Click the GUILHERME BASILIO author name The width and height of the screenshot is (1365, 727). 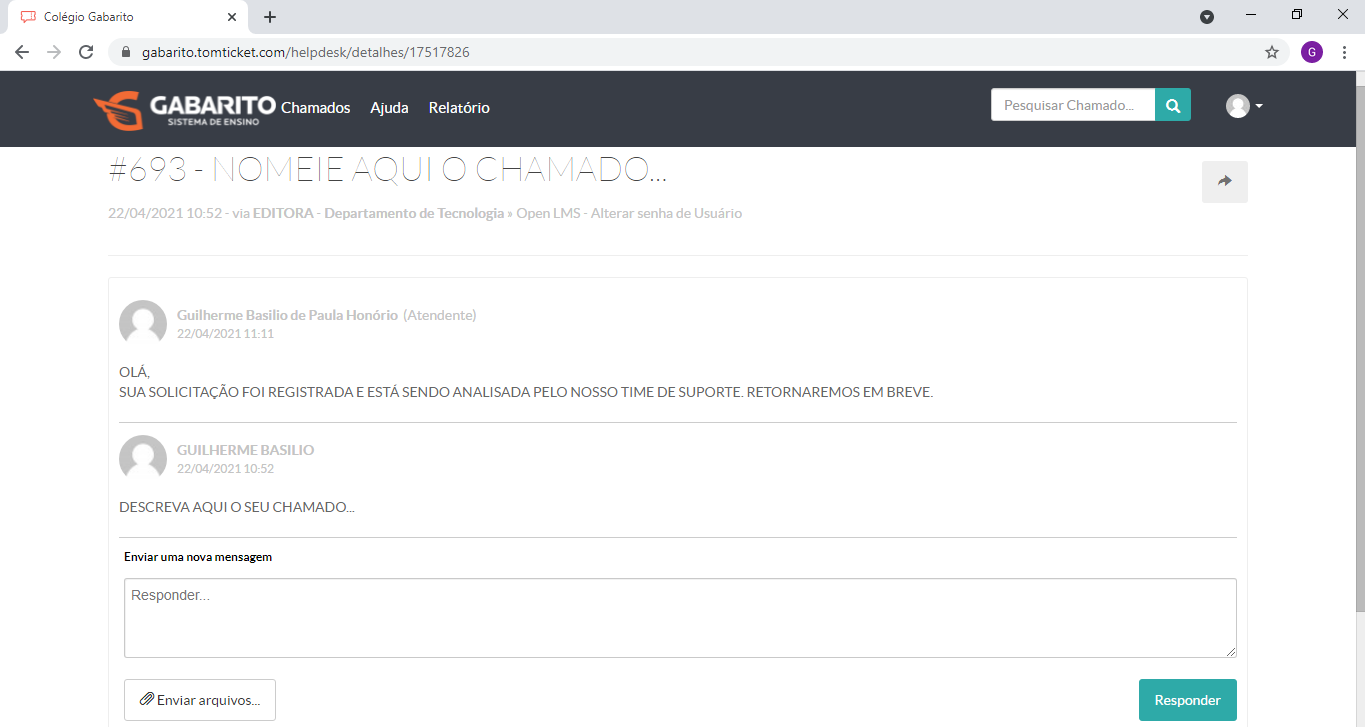(245, 450)
